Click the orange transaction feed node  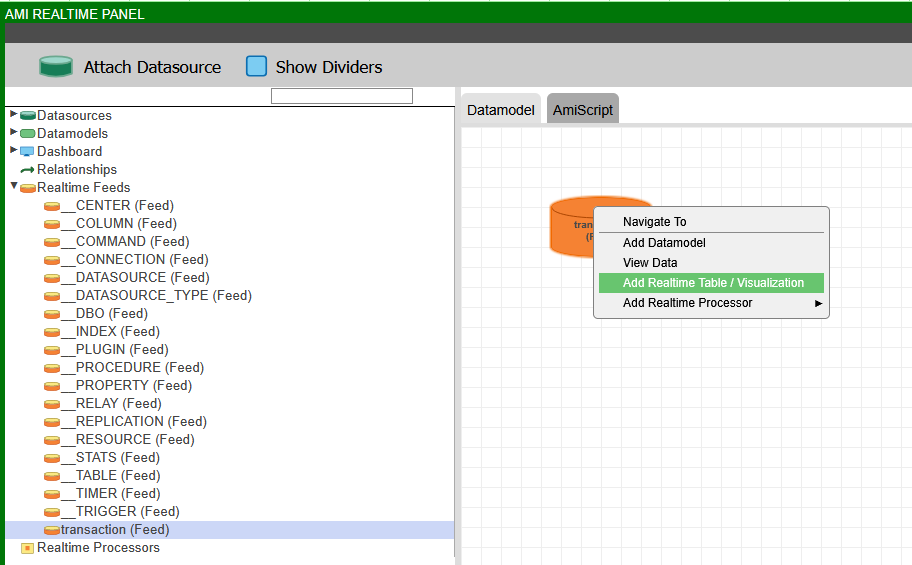pos(571,227)
